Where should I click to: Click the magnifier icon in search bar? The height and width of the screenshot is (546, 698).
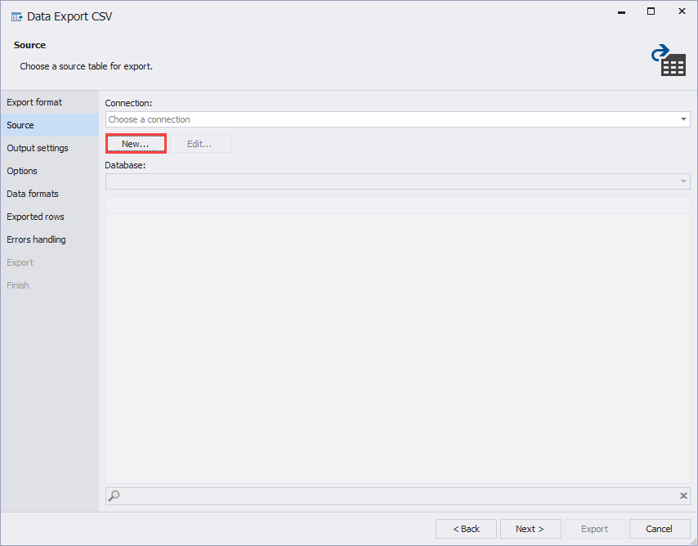tap(114, 496)
